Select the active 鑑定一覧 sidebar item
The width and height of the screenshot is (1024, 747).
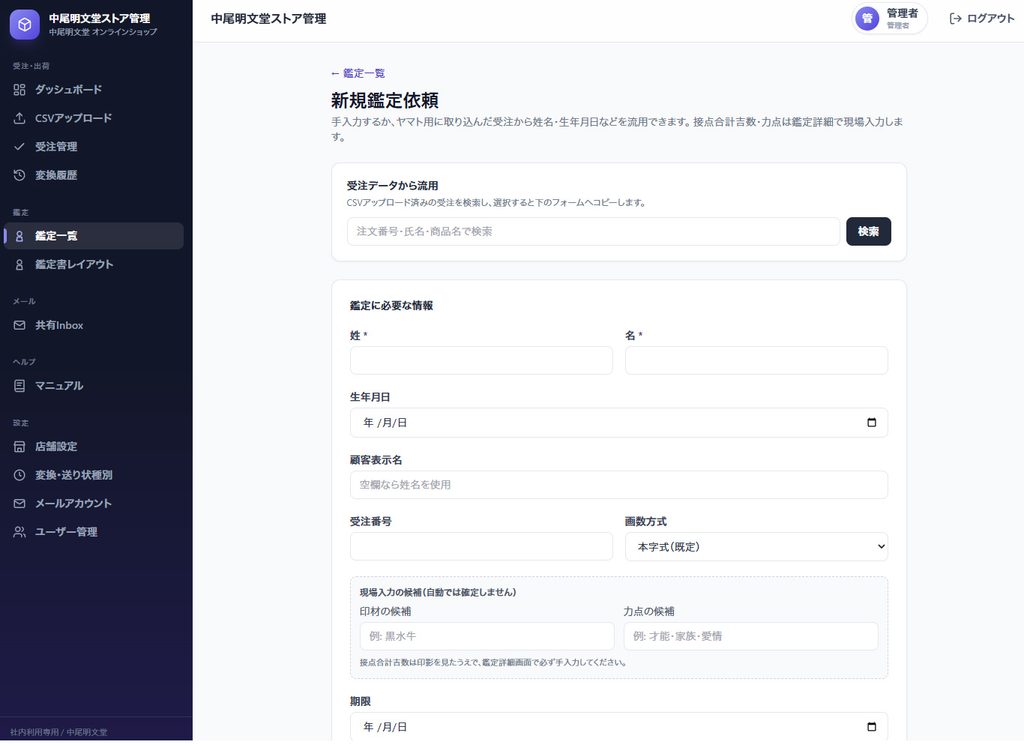point(94,236)
